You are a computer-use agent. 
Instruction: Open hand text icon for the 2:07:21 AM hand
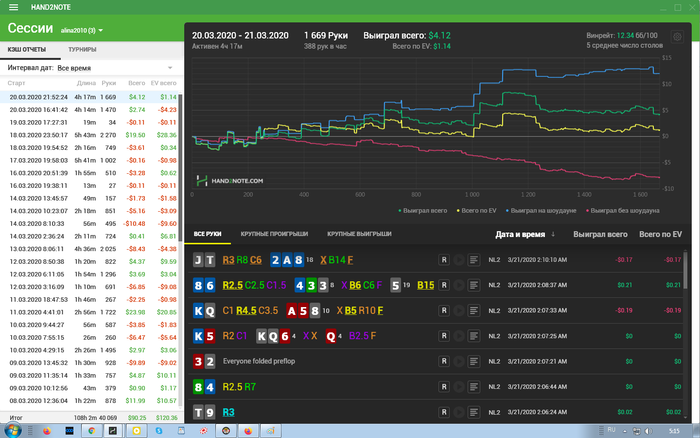475,363
